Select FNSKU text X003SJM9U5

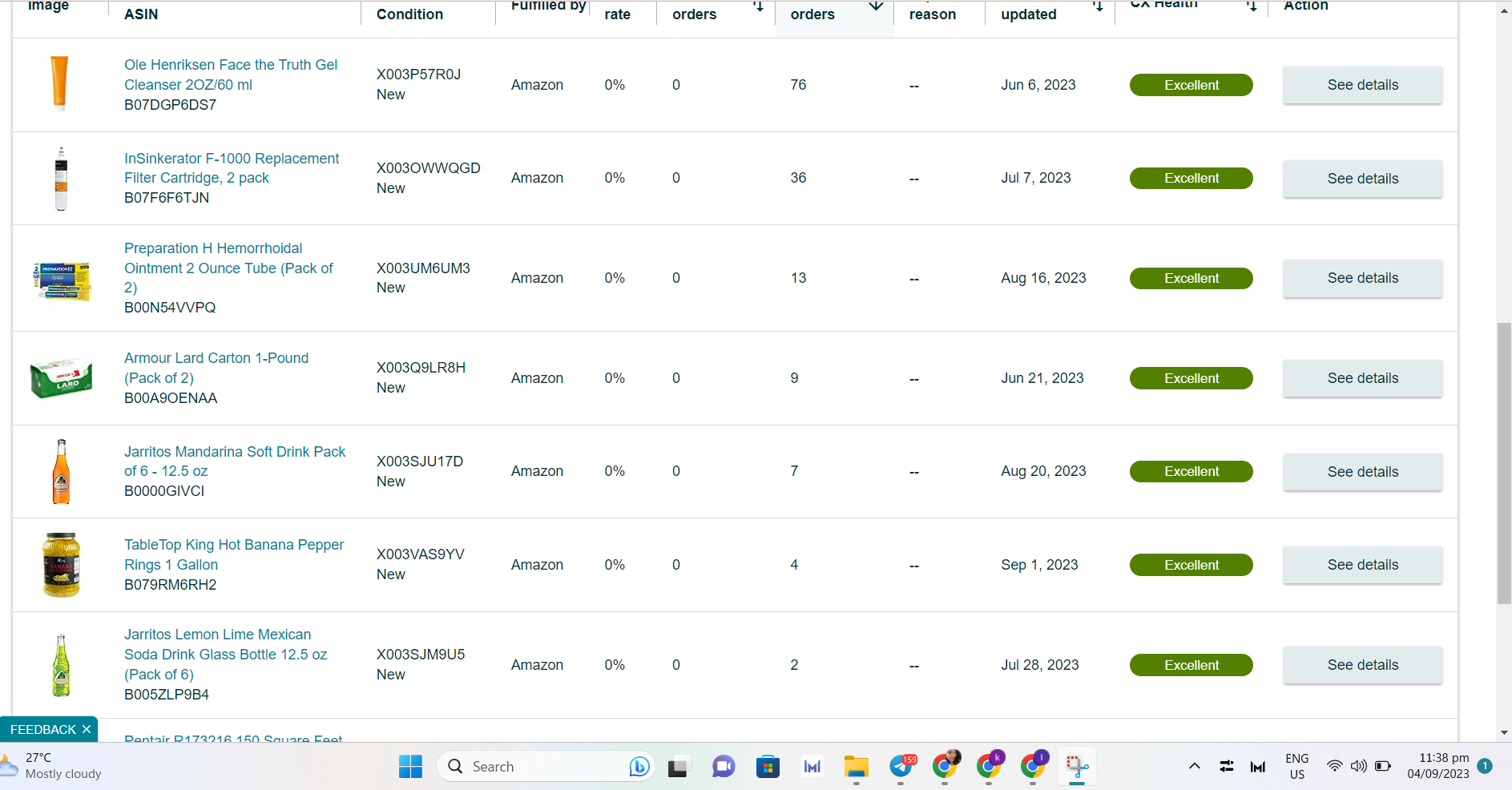(421, 655)
